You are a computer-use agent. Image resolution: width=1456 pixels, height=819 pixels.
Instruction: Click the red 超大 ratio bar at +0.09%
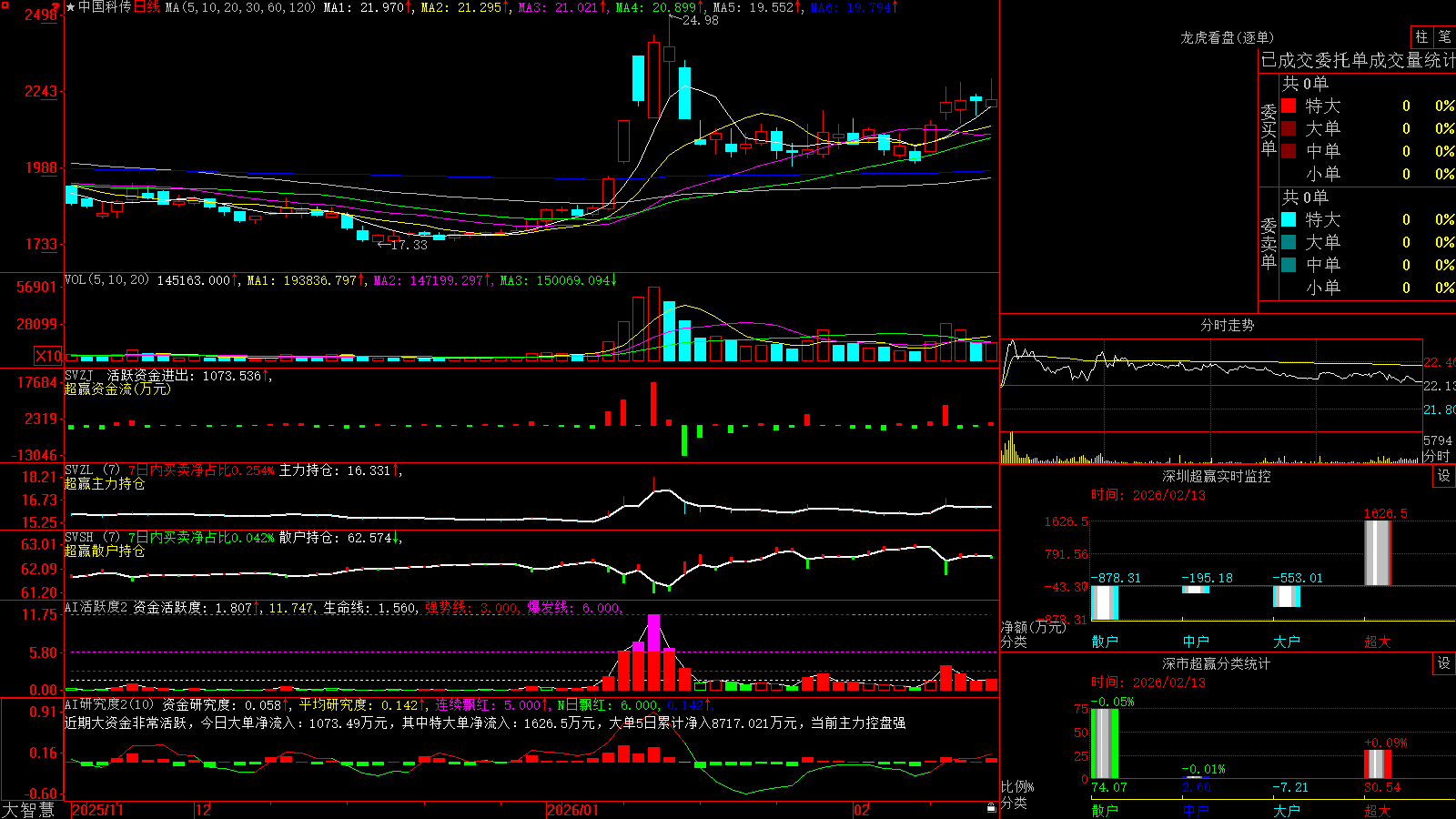[1378, 764]
